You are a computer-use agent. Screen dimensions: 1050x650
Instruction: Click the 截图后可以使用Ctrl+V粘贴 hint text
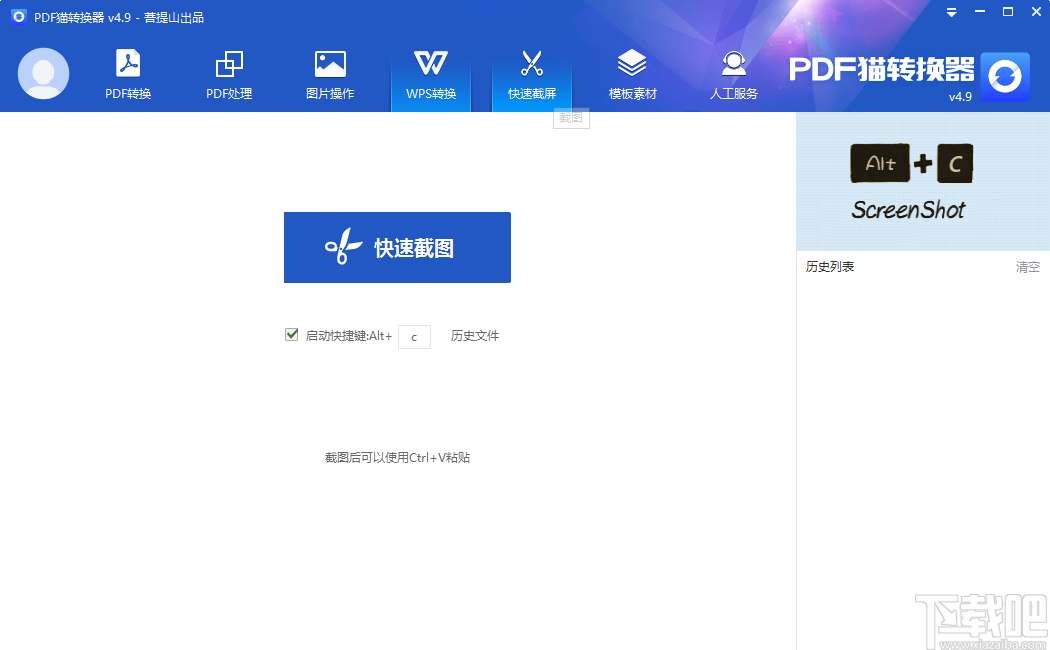[397, 458]
